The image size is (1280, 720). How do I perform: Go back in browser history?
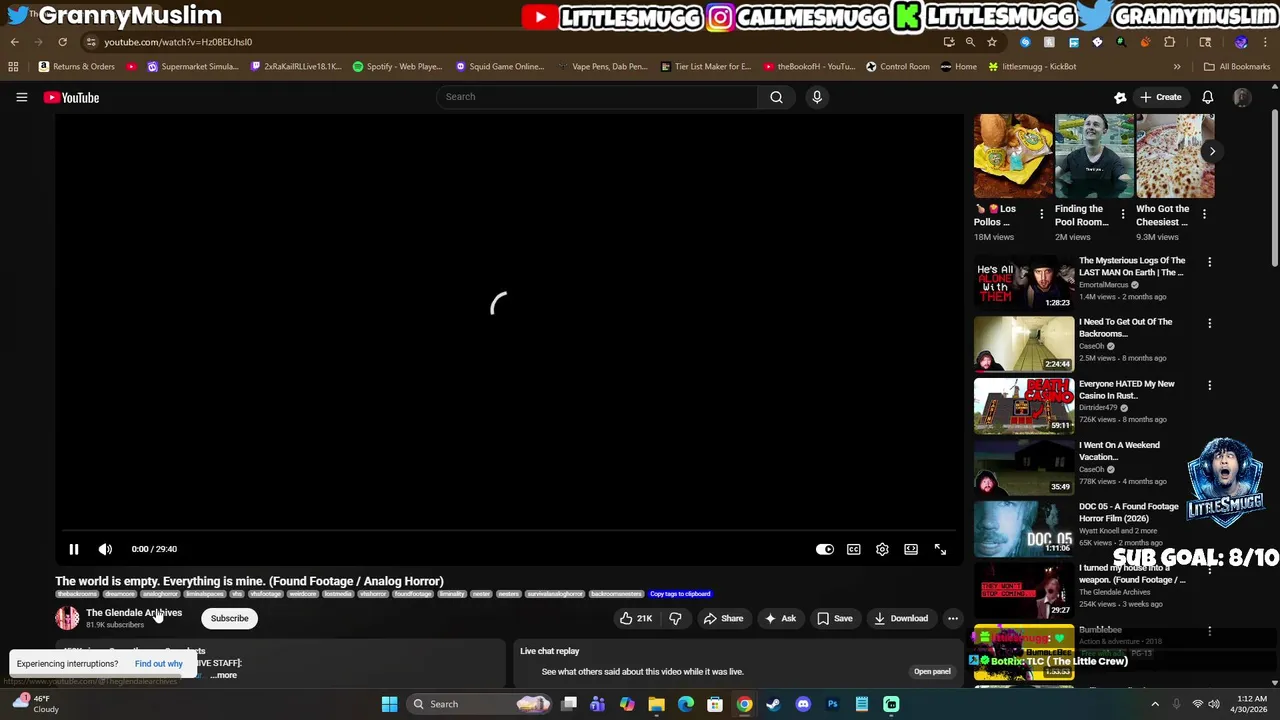(14, 42)
